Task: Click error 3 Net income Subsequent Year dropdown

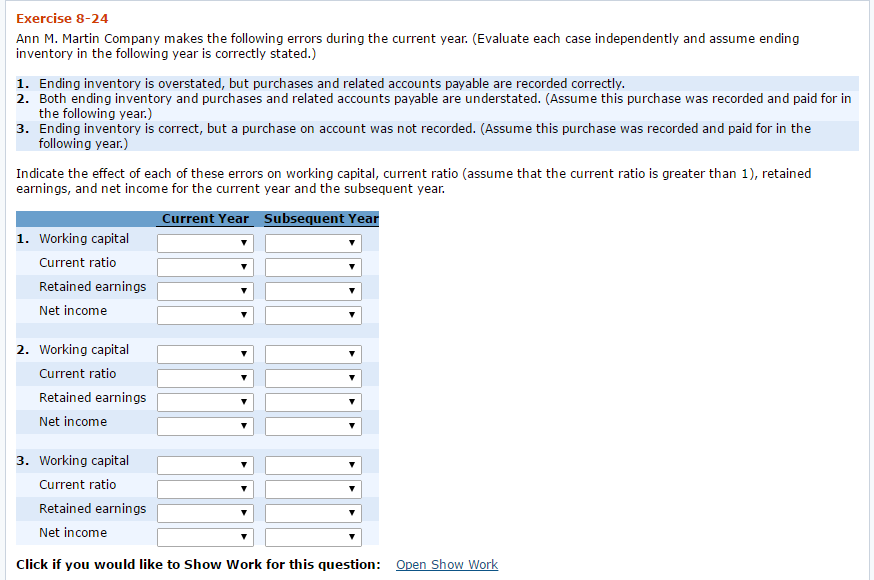Action: point(313,537)
